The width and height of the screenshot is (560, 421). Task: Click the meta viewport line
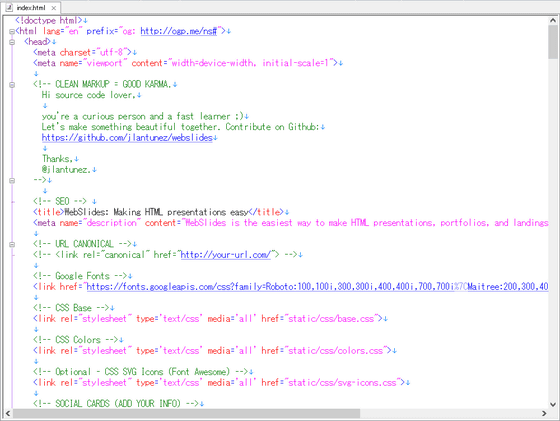pyautogui.click(x=185, y=63)
